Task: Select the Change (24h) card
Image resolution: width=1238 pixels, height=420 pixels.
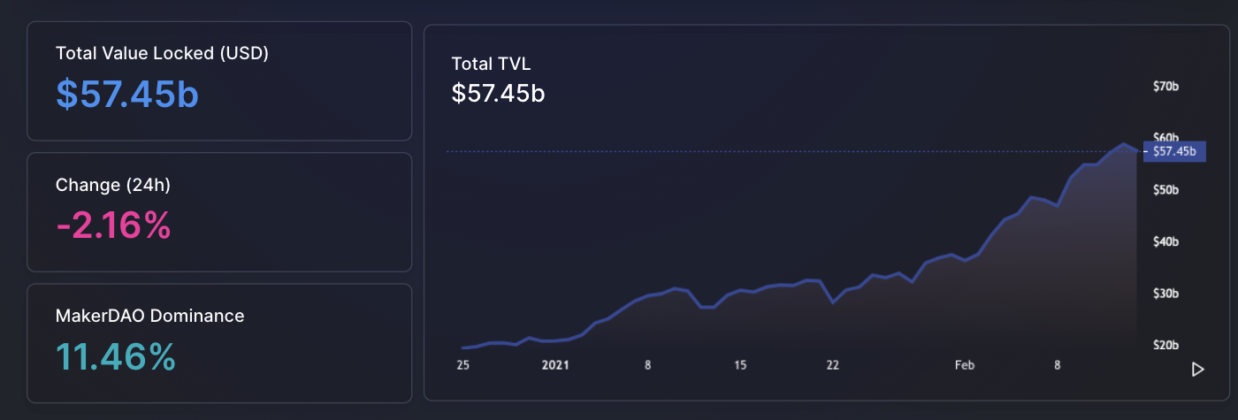Action: [x=219, y=212]
